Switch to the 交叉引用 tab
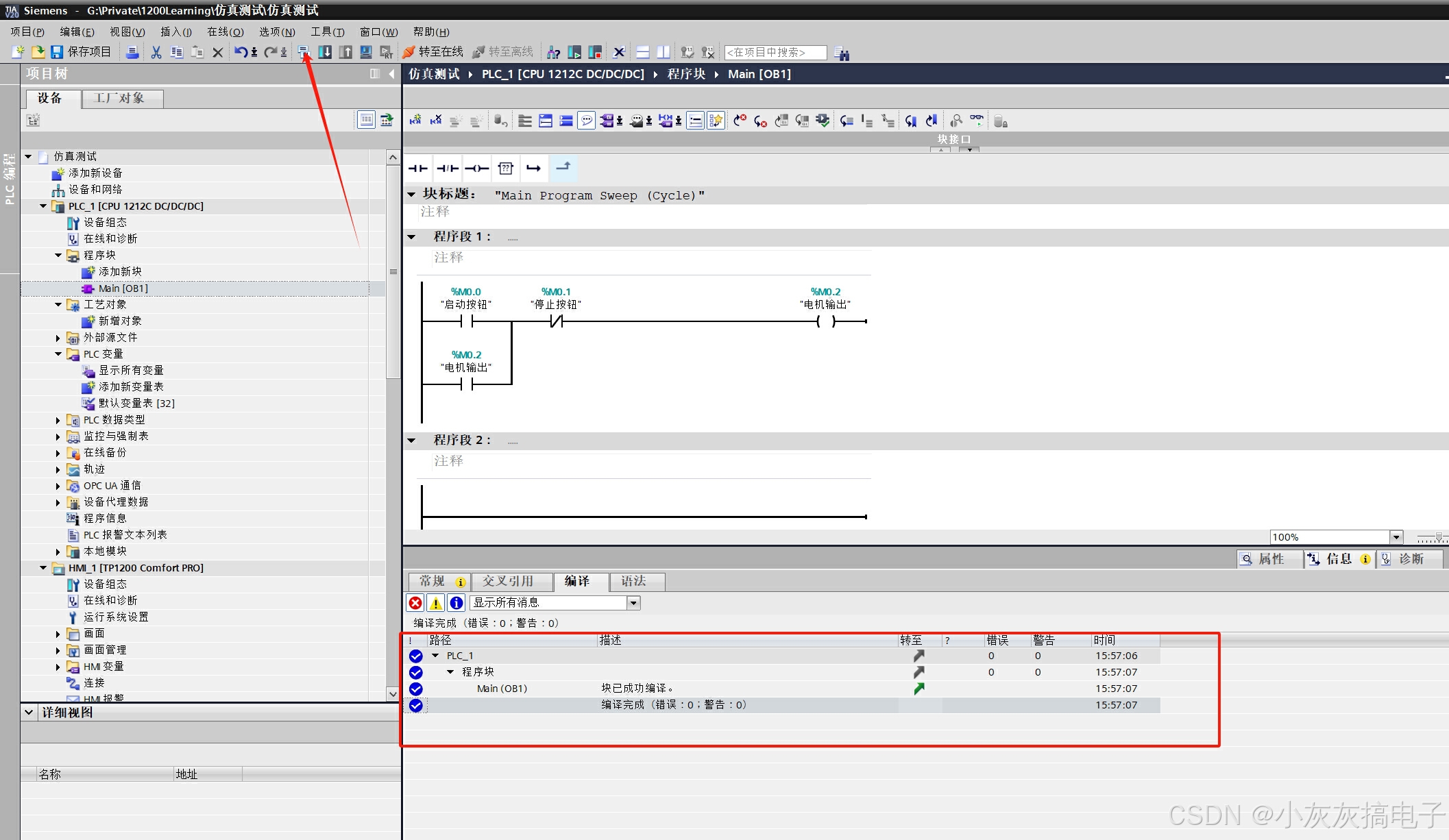This screenshot has width=1449, height=840. pyautogui.click(x=507, y=581)
